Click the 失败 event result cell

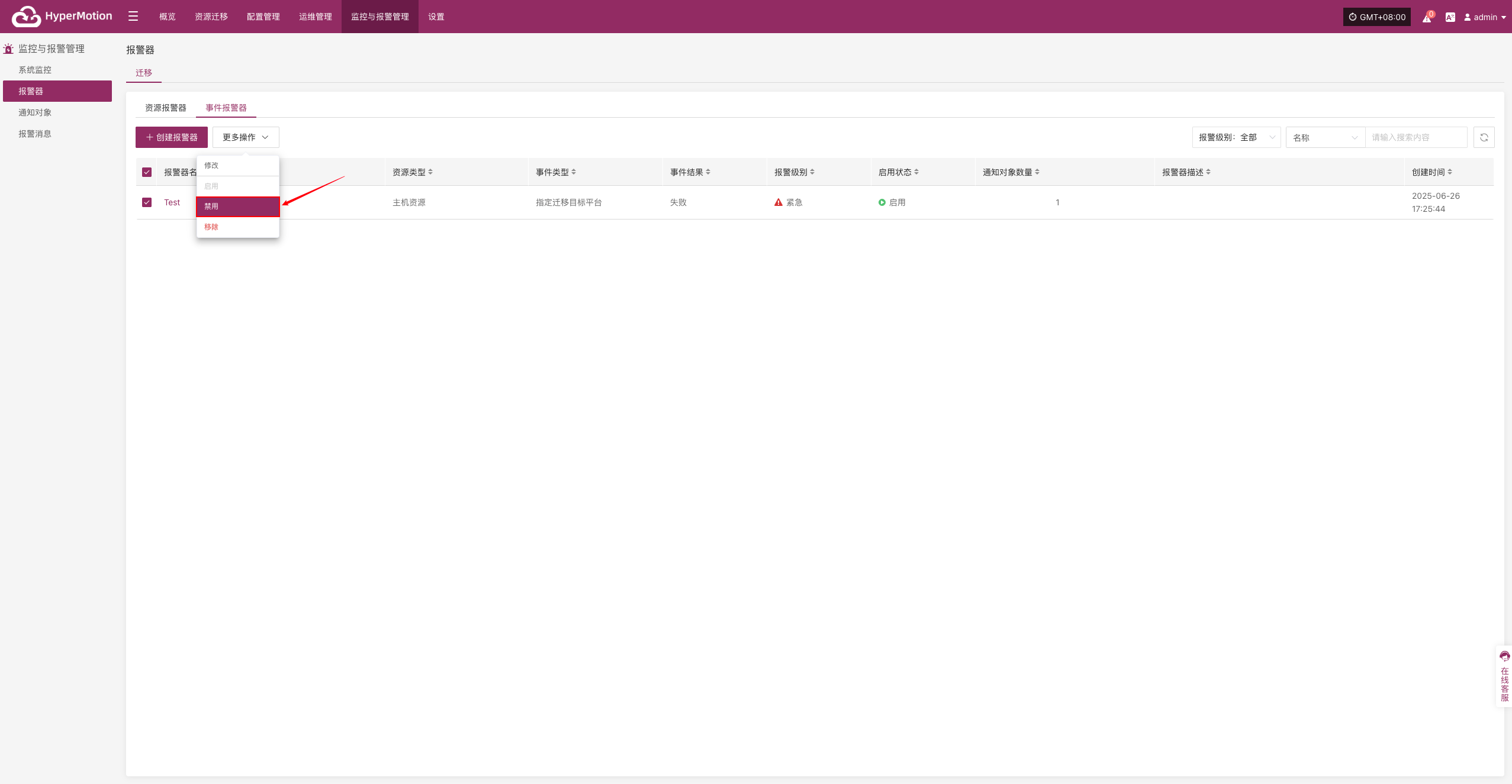678,202
